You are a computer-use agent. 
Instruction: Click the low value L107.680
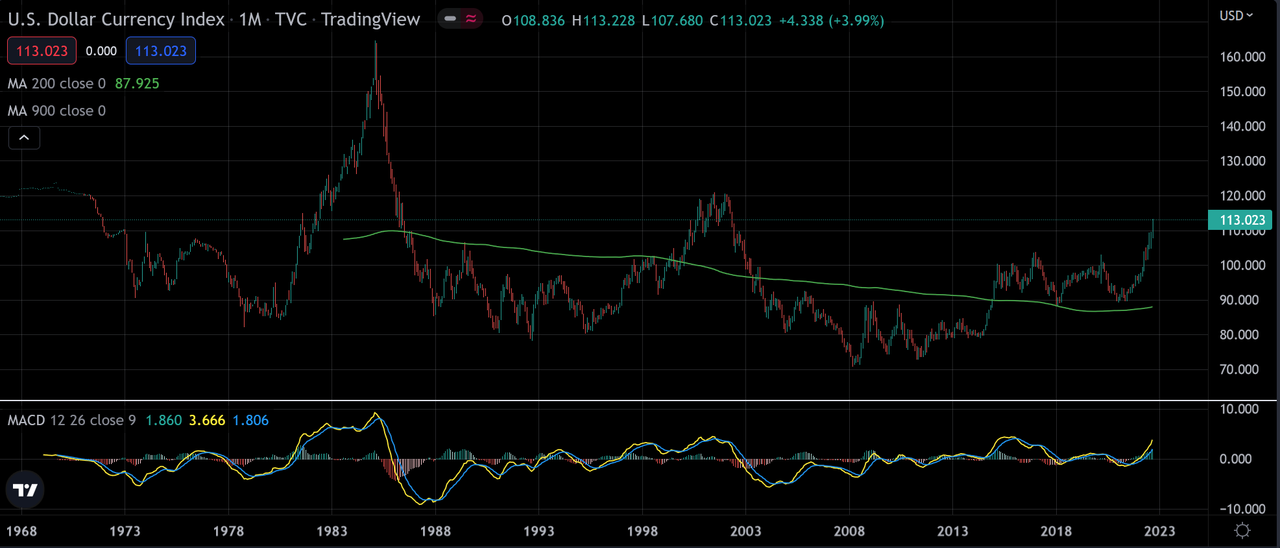674,20
